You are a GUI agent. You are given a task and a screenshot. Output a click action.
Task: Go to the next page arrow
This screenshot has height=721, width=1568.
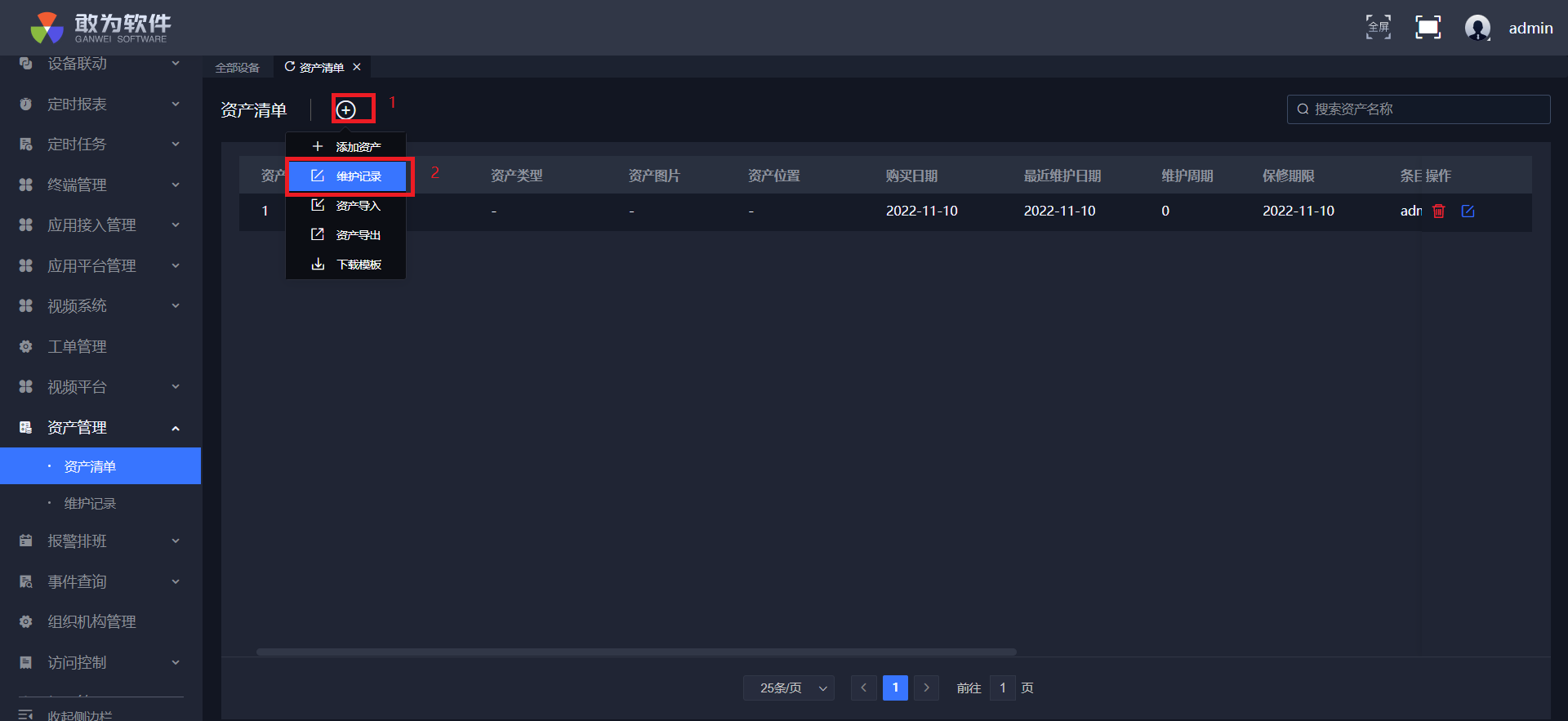[x=926, y=688]
